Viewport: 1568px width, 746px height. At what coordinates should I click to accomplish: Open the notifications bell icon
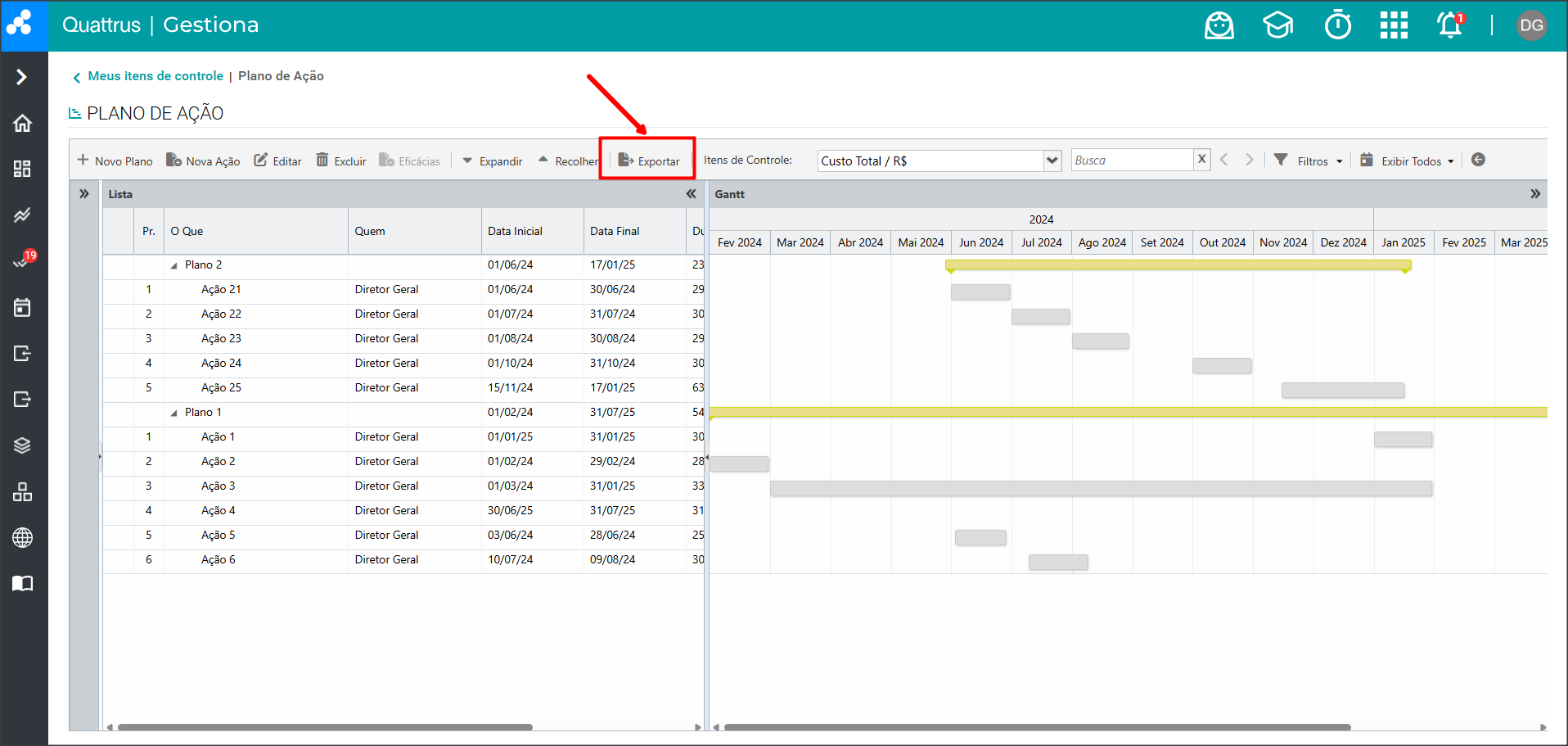pos(1449,25)
